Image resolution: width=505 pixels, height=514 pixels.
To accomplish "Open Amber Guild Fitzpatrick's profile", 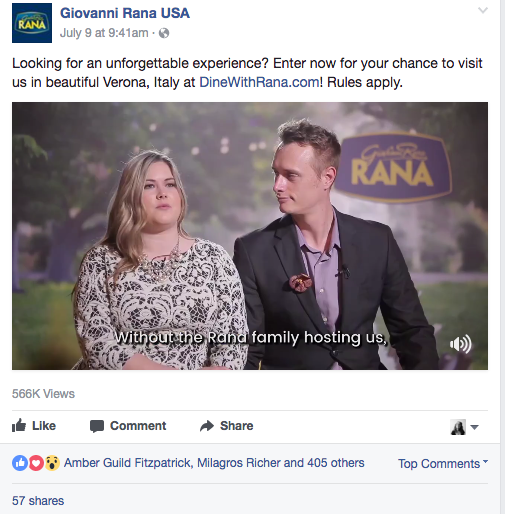I will pyautogui.click(x=127, y=463).
